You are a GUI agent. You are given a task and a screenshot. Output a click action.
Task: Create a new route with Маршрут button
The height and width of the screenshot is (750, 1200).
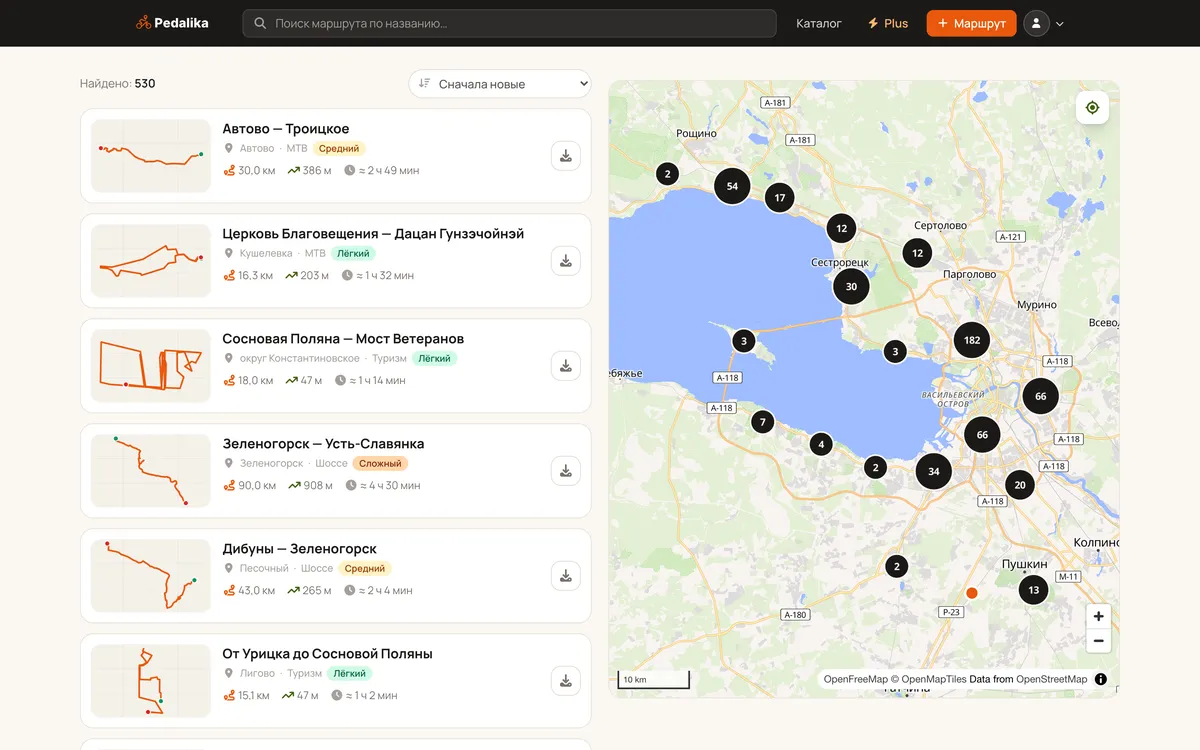click(972, 23)
